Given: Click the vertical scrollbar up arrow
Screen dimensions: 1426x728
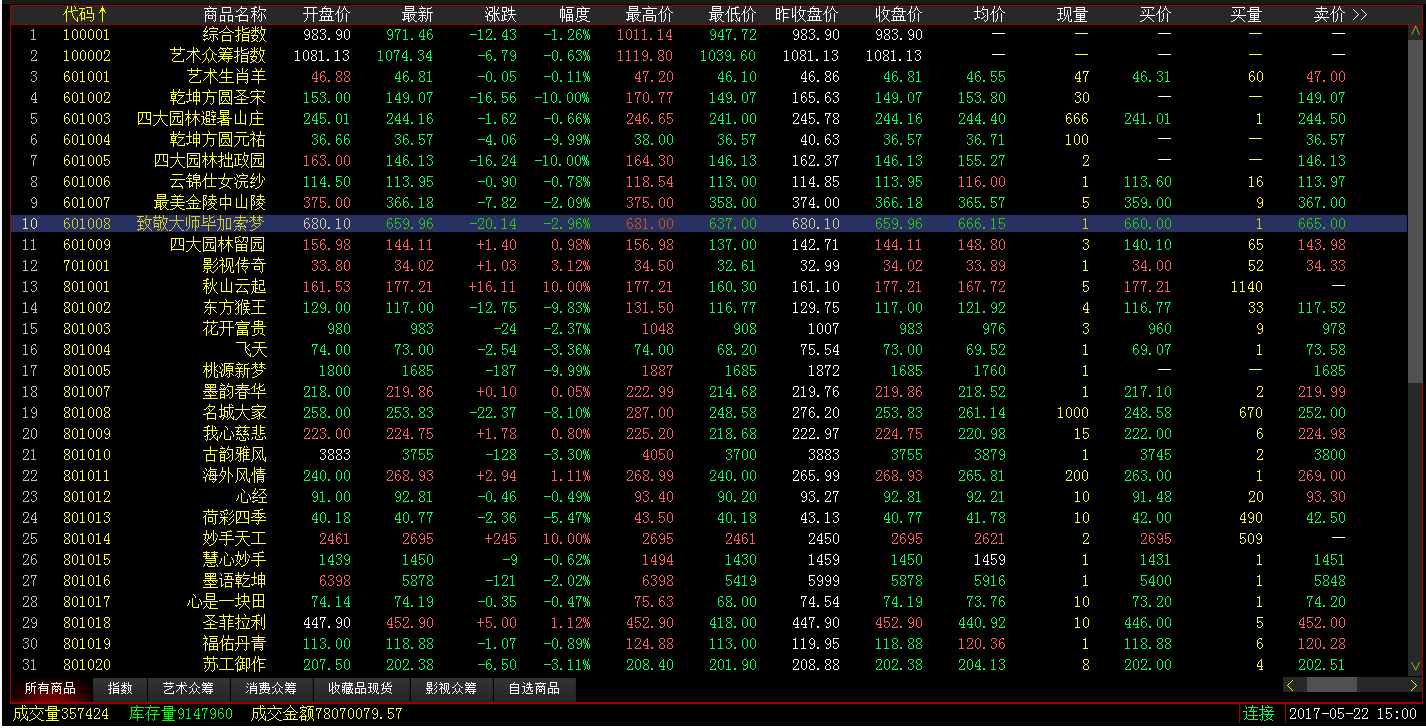Looking at the screenshot, I should pos(1415,32).
